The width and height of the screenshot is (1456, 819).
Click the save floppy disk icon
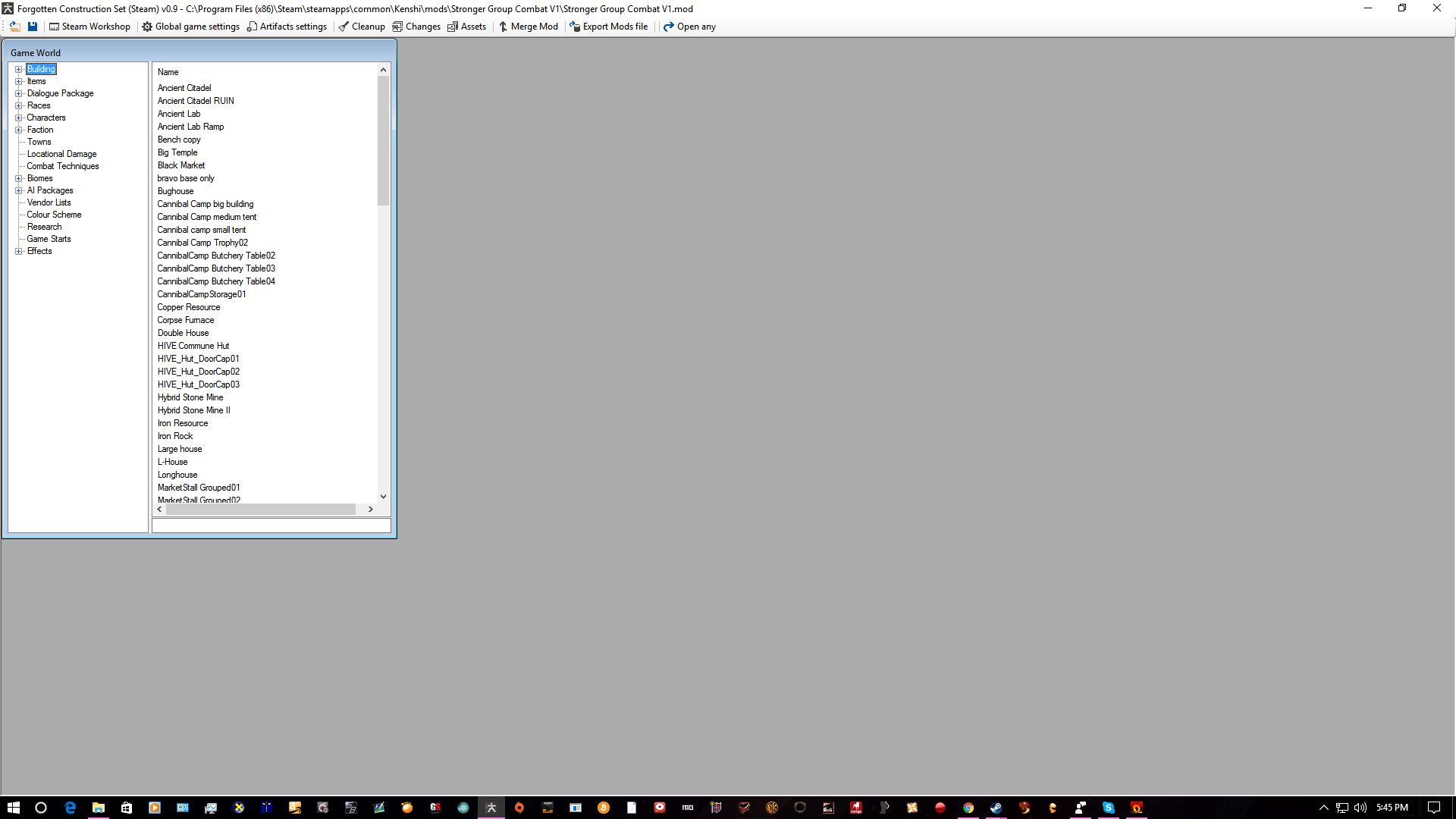[x=33, y=27]
